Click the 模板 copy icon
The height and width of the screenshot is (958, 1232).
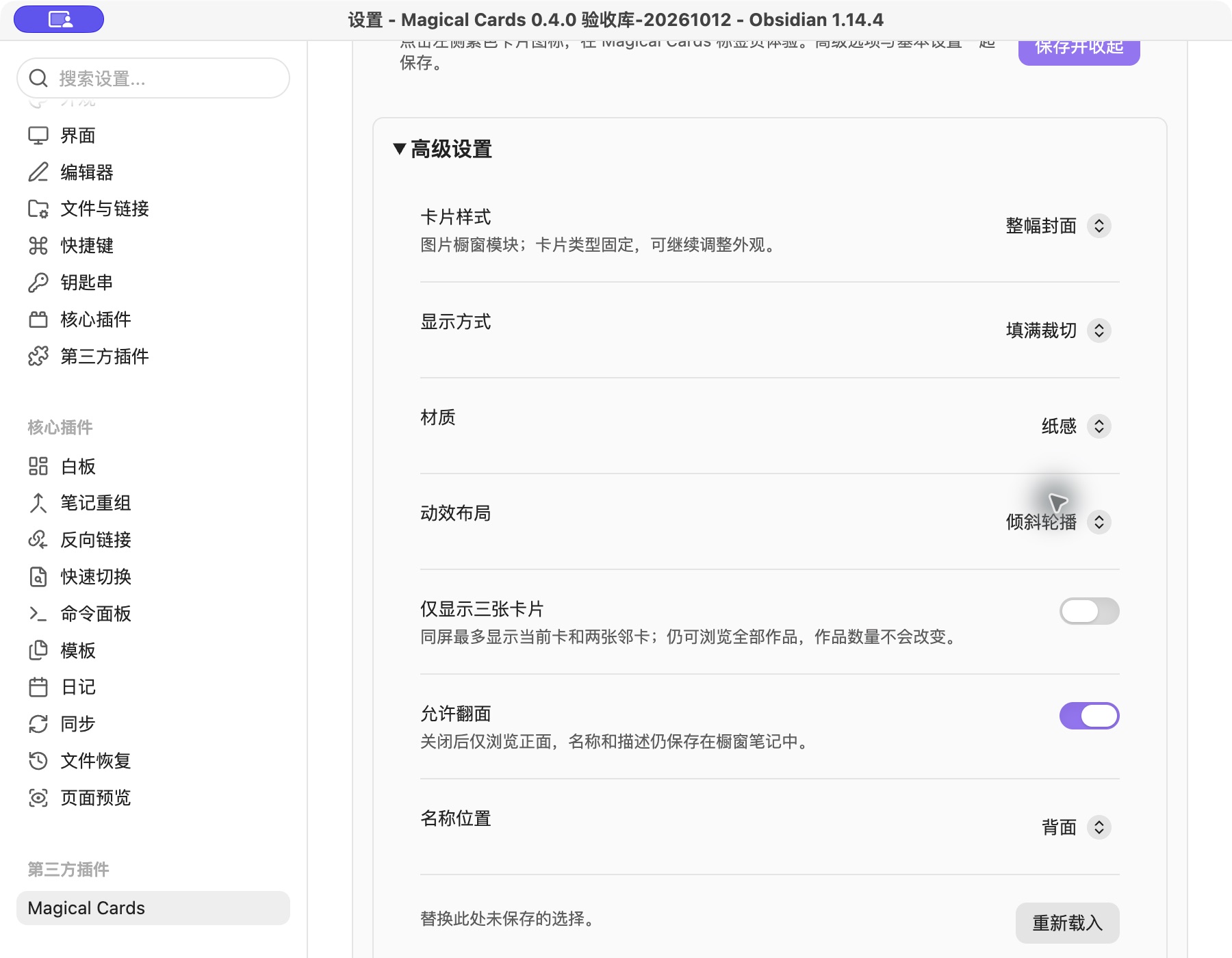pos(38,650)
